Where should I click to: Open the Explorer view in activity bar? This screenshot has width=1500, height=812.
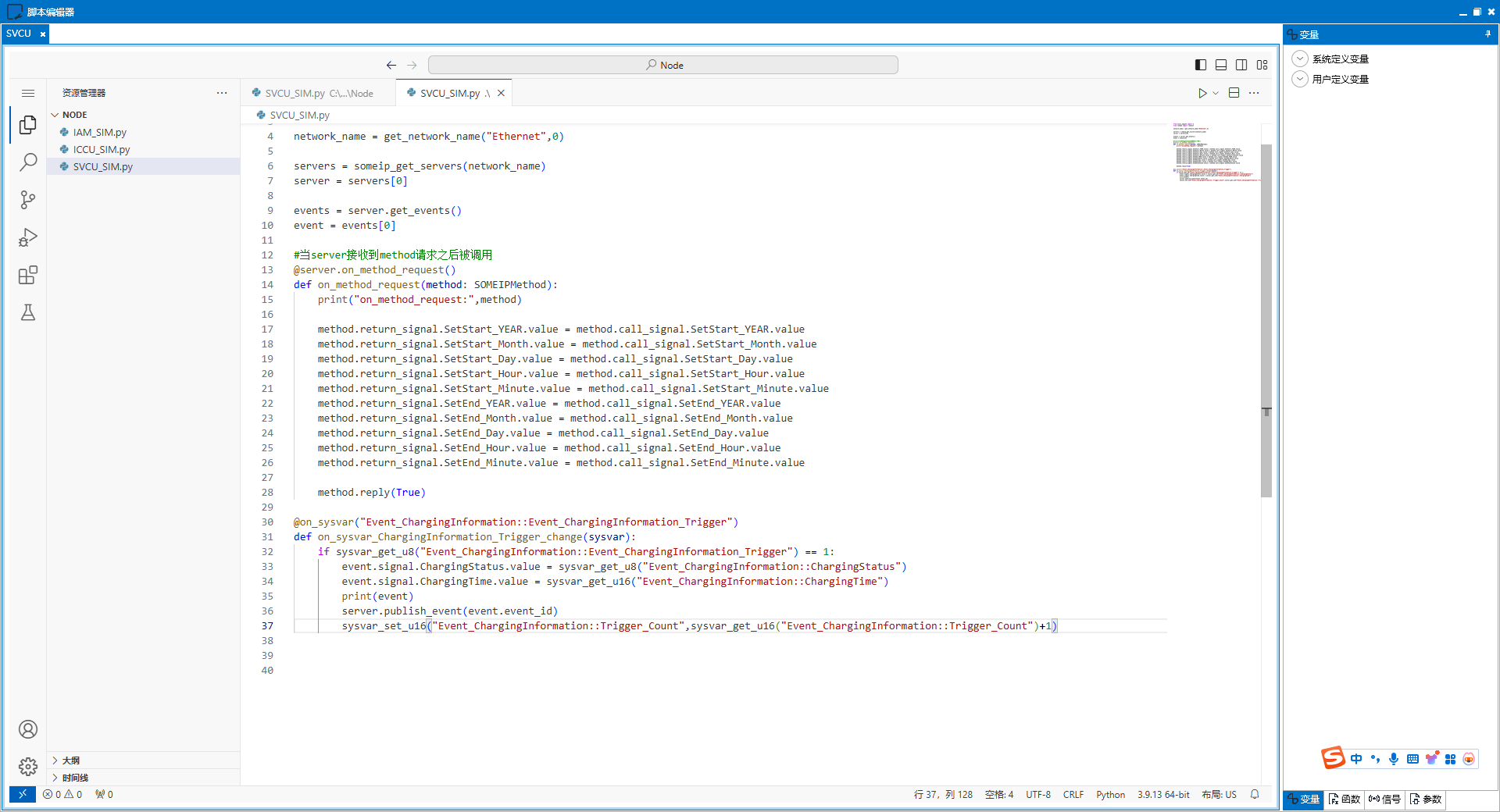point(28,125)
